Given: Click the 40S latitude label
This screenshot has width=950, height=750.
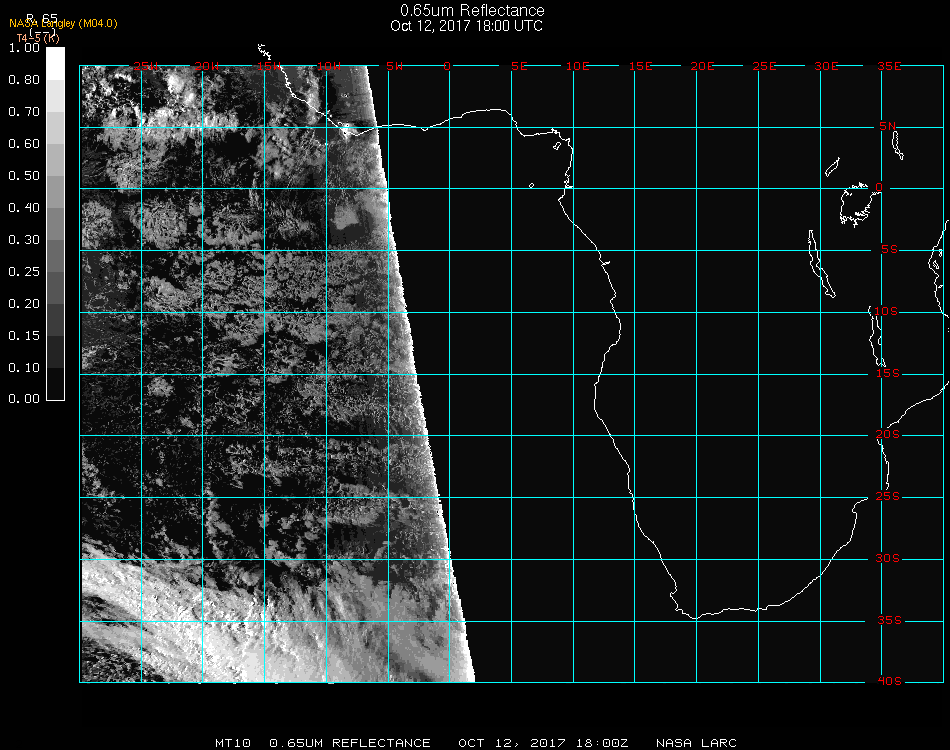Looking at the screenshot, I should coord(888,681).
